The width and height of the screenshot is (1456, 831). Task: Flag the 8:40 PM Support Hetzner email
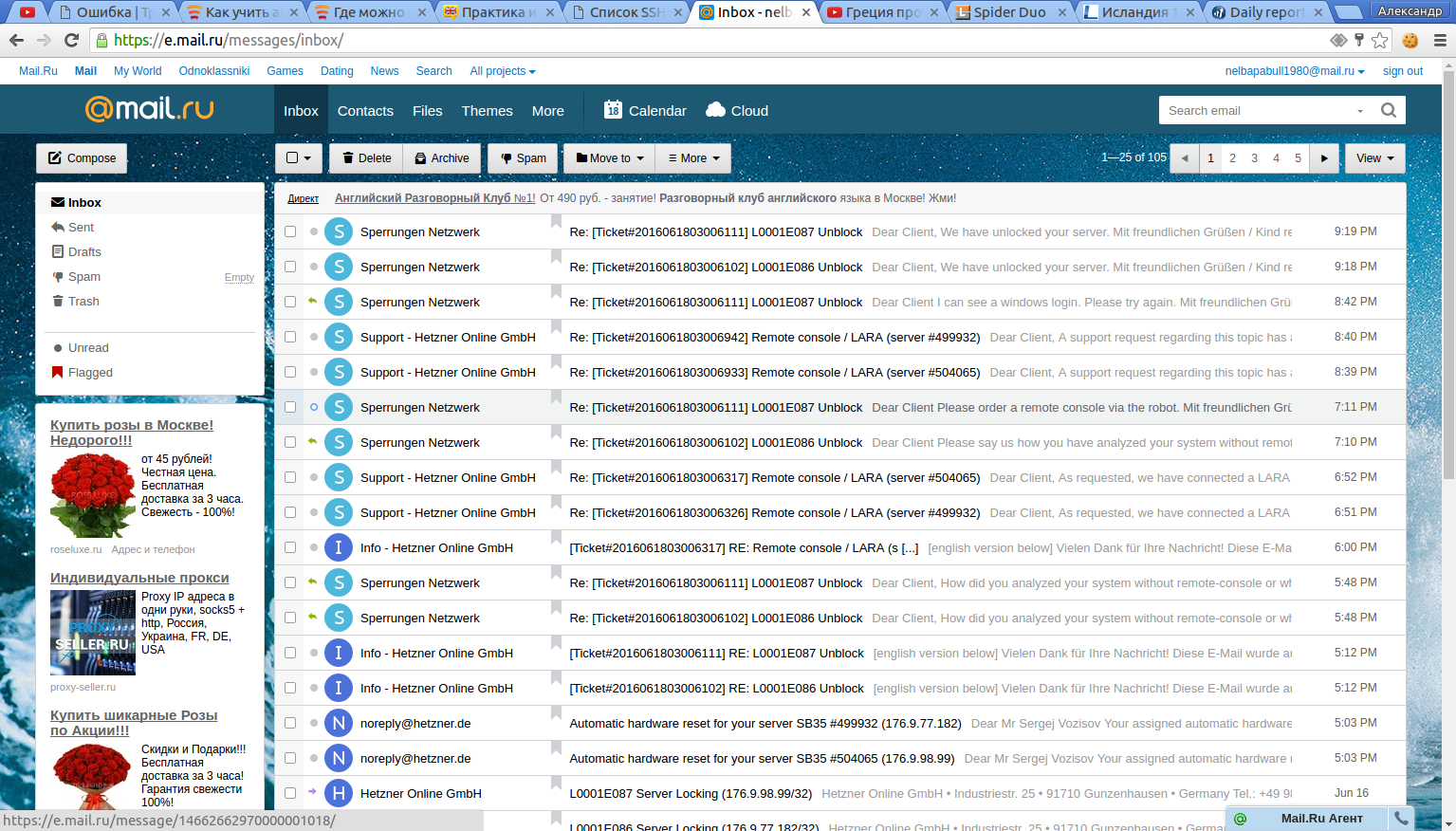[556, 328]
